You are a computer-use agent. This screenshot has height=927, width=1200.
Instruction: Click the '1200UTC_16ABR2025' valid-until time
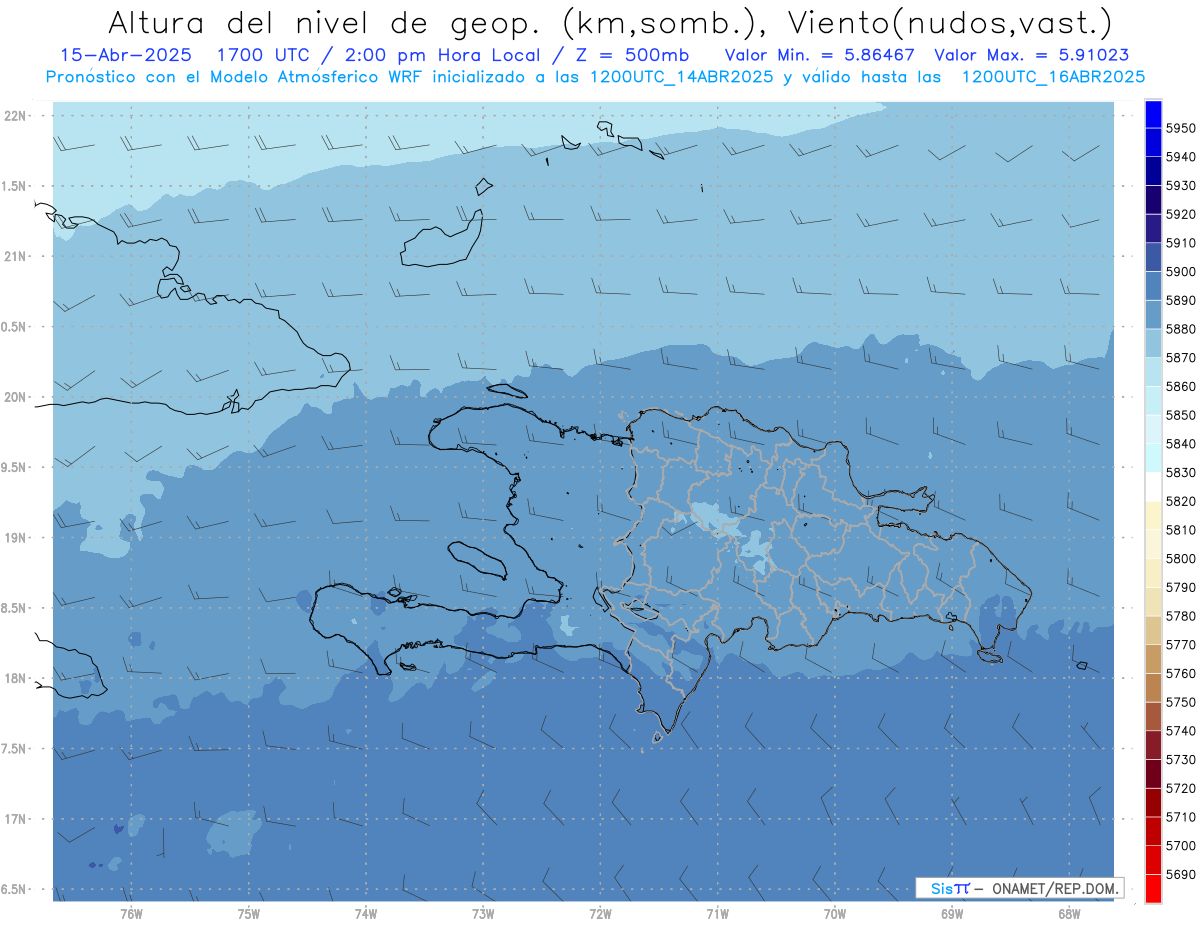click(x=1053, y=76)
